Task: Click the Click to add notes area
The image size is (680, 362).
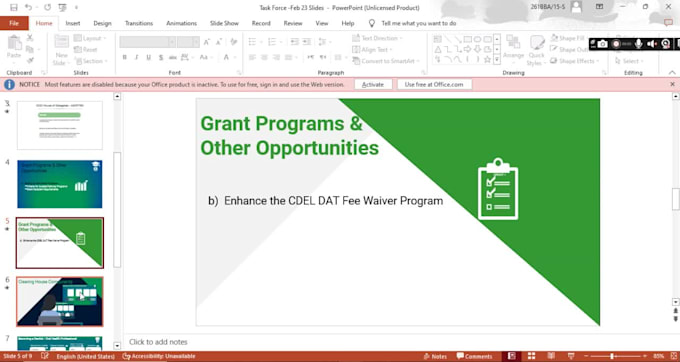Action: [x=158, y=342]
